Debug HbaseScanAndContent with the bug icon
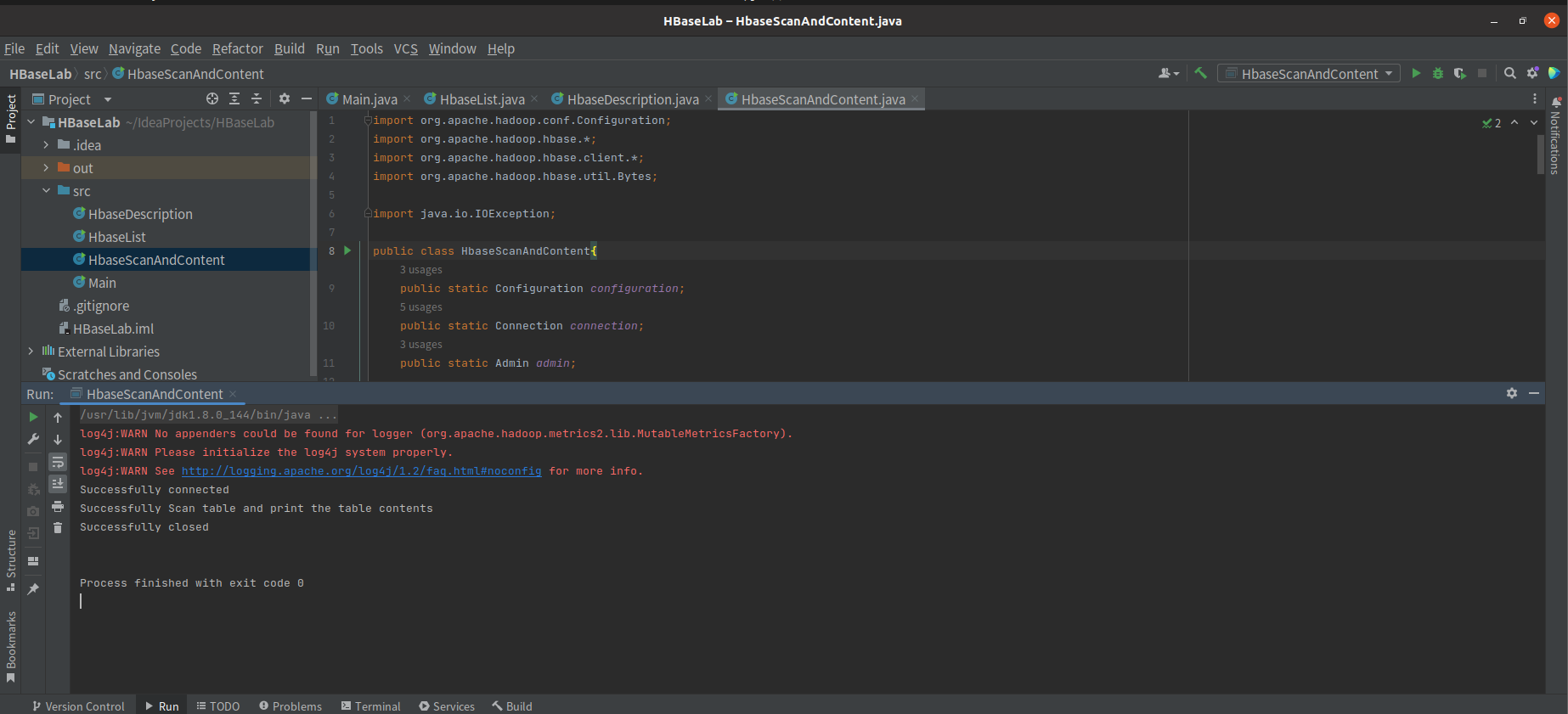This screenshot has height=714, width=1568. point(1438,73)
